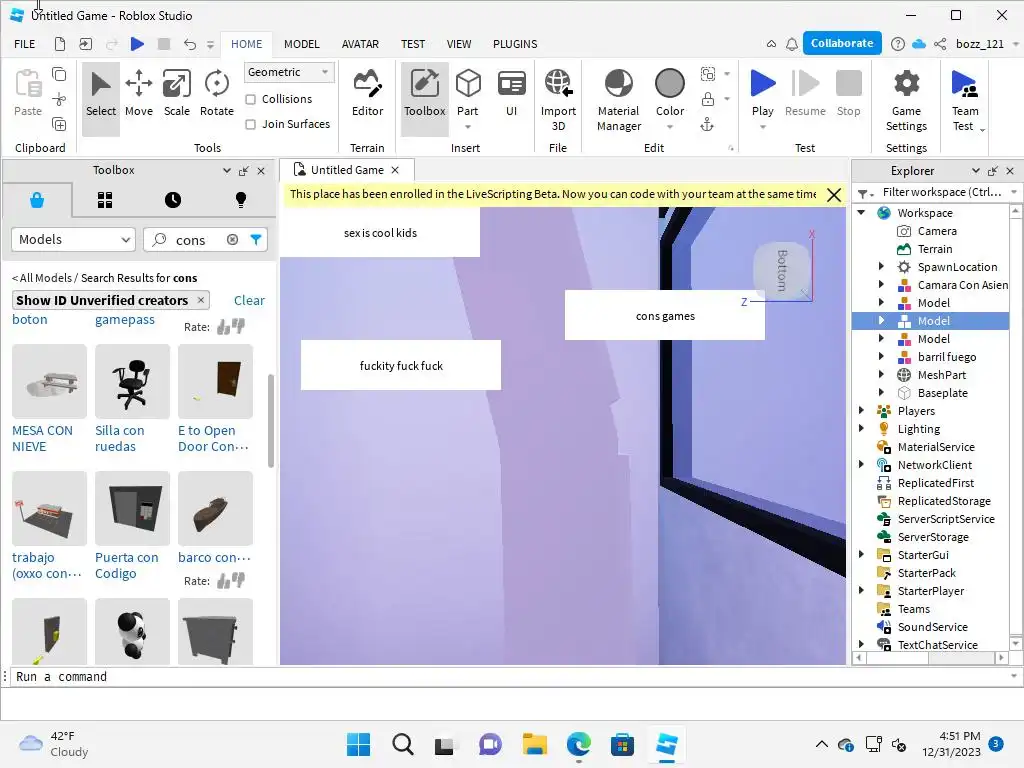The width and height of the screenshot is (1024, 768).
Task: Close the Untitled Game viewport tab
Action: click(395, 170)
